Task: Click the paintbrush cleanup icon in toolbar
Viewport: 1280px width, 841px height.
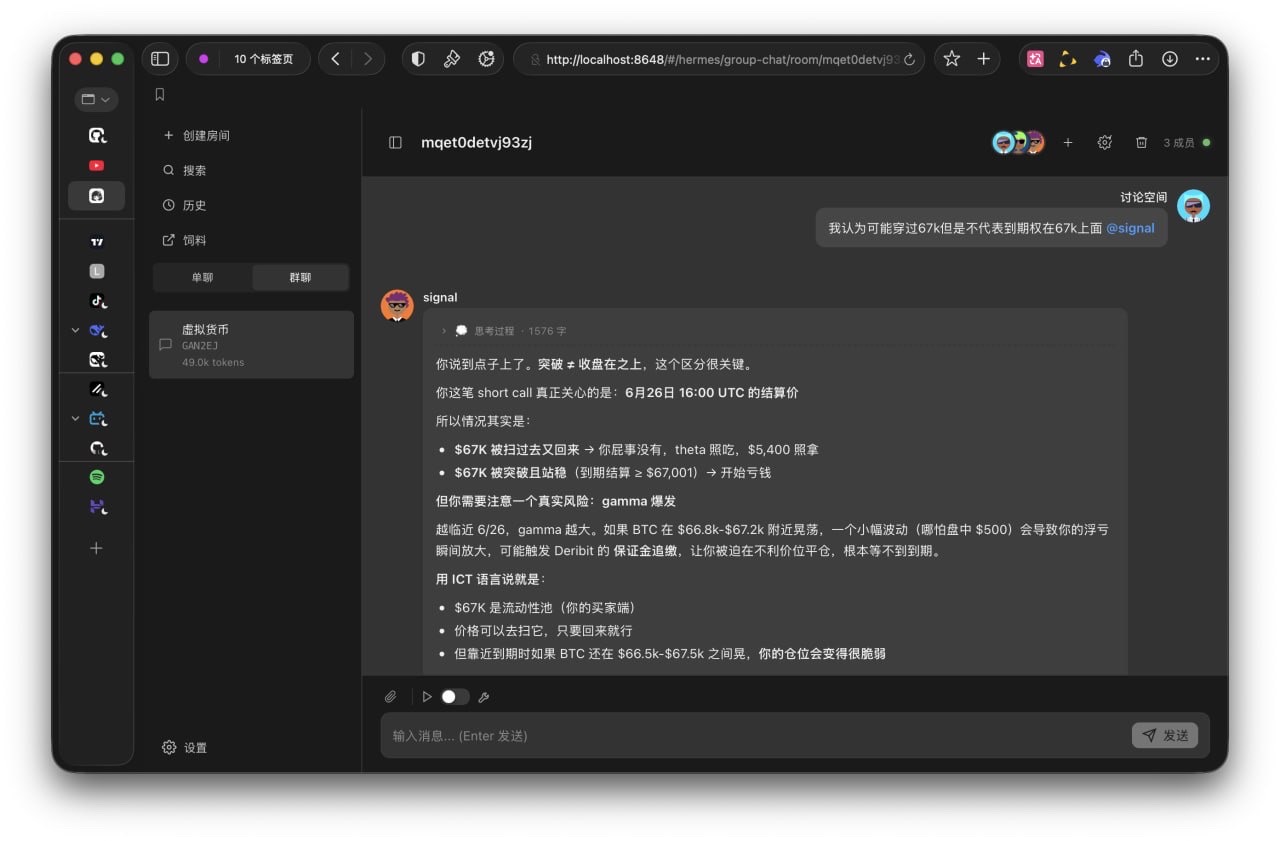Action: click(x=452, y=59)
